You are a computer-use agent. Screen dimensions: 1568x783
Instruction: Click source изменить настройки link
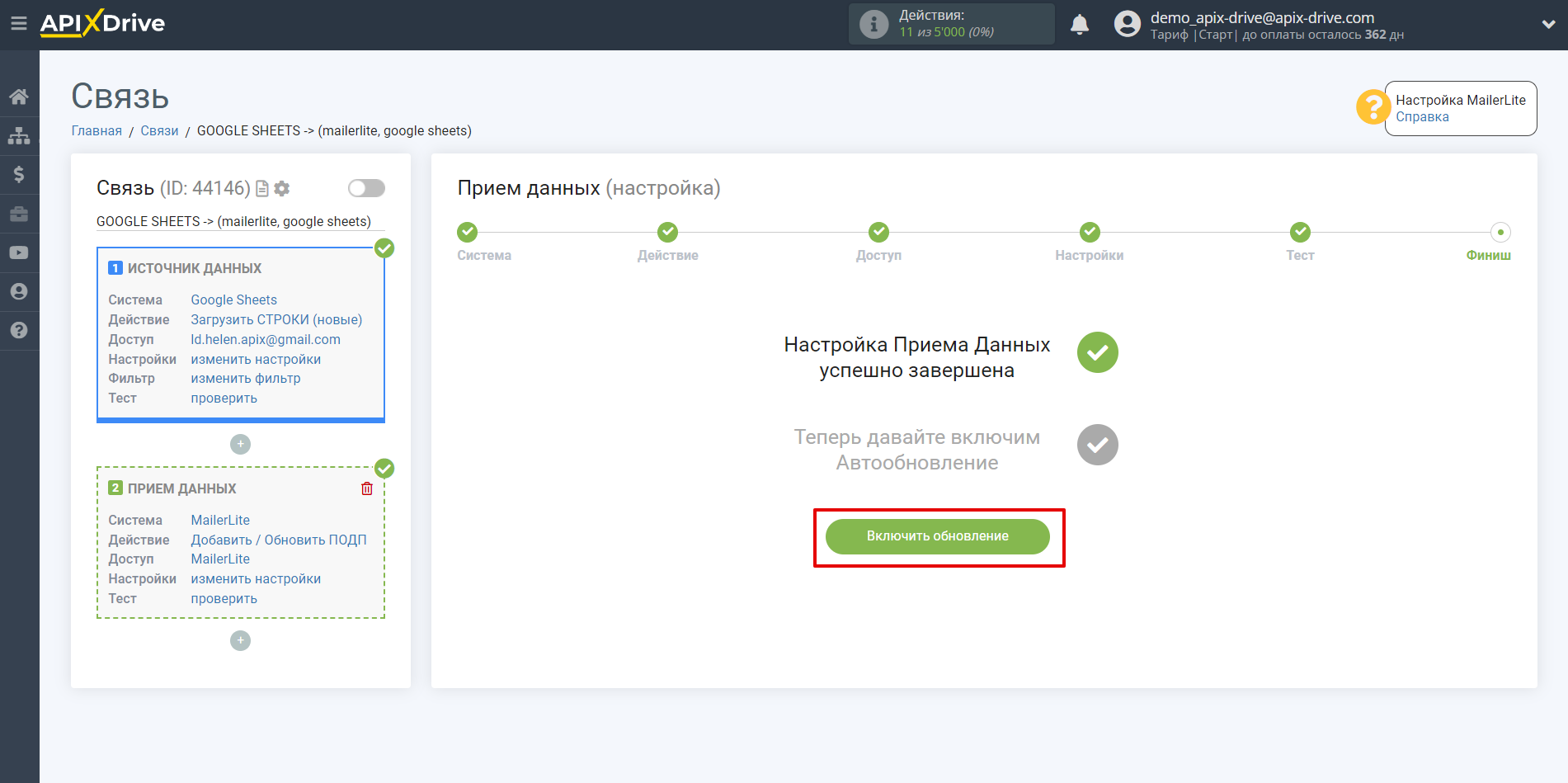pos(256,360)
